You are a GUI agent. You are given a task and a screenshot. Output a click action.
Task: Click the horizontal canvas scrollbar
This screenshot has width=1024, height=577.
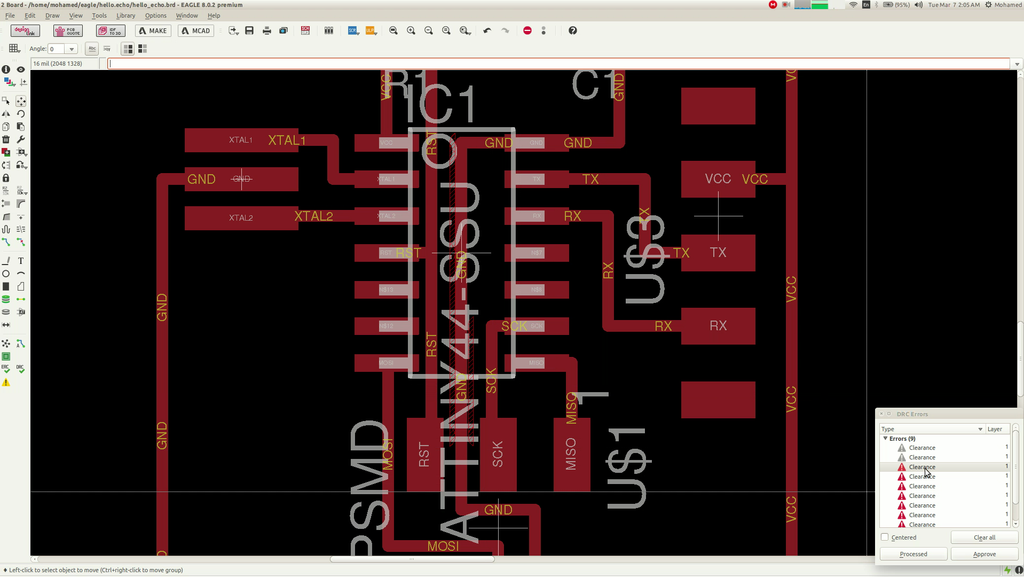click(x=411, y=559)
